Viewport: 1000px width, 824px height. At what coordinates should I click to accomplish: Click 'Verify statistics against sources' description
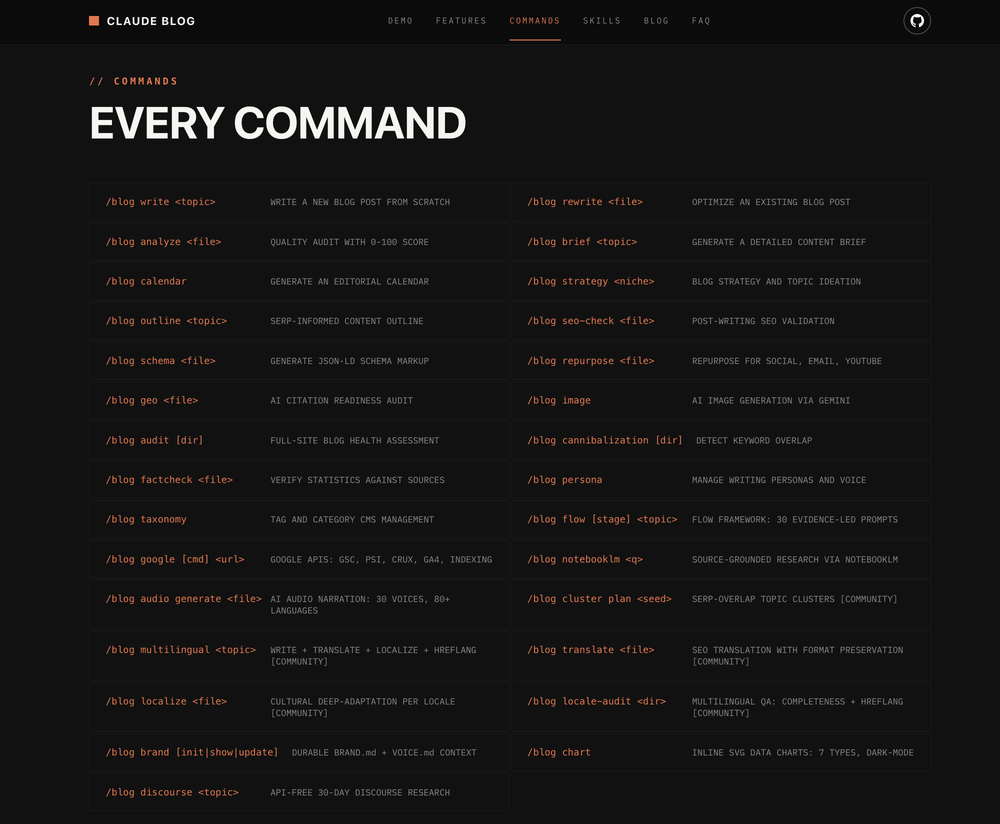(357, 480)
